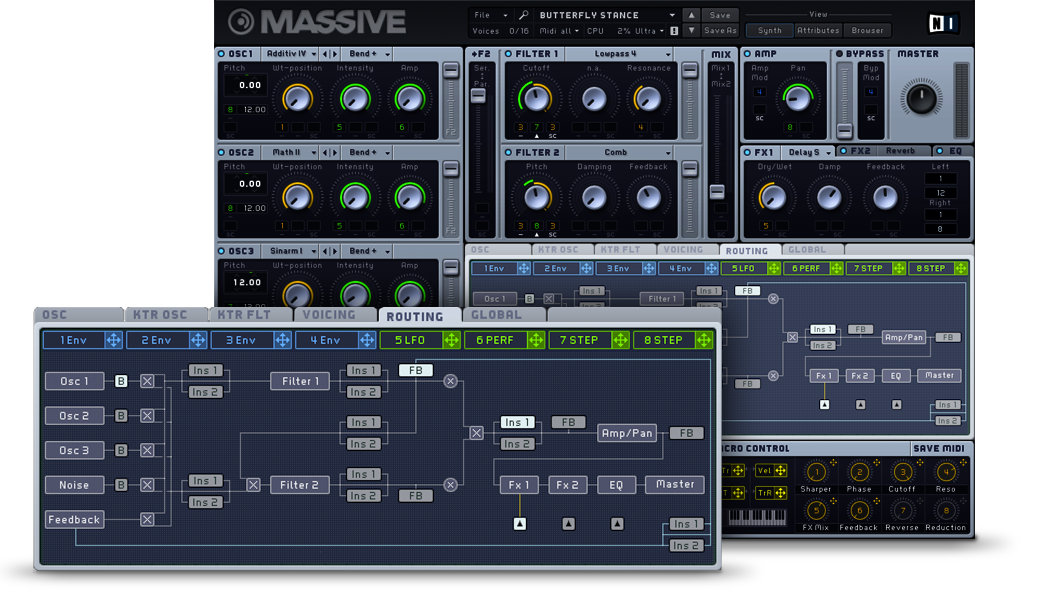Image resolution: width=1040 pixels, height=600 pixels.
Task: Adjust the OSC1 F2 routing fader
Action: [451, 71]
